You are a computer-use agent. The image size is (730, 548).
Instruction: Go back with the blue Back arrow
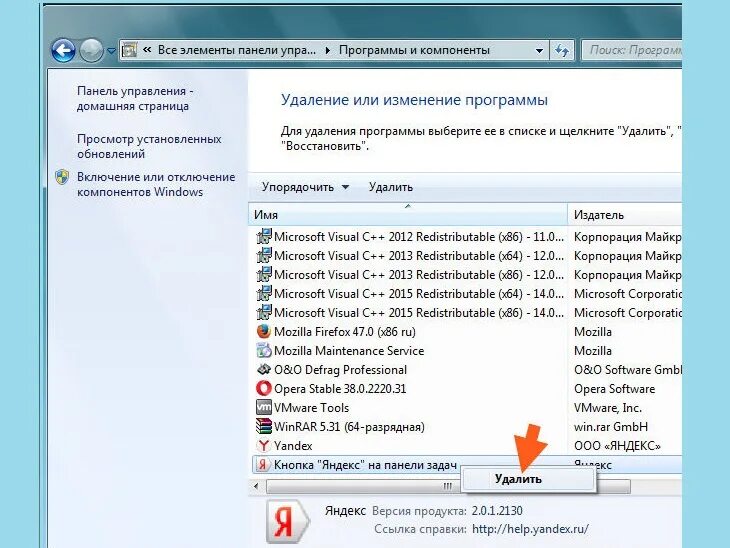(x=63, y=50)
